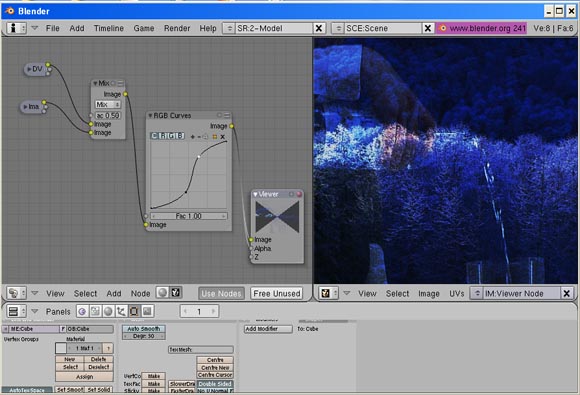Viewport: 580px width, 395px height.
Task: Open the Editing context square icon
Action: [x=134, y=311]
